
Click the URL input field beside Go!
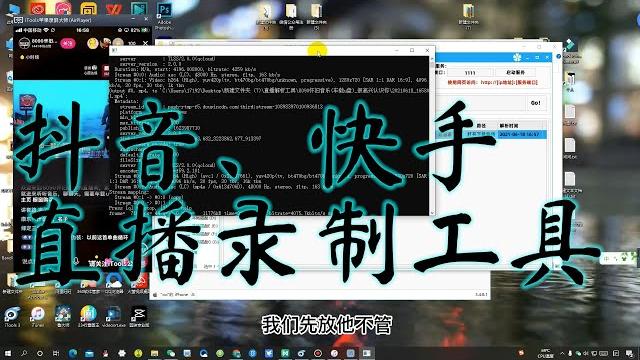coord(481,103)
